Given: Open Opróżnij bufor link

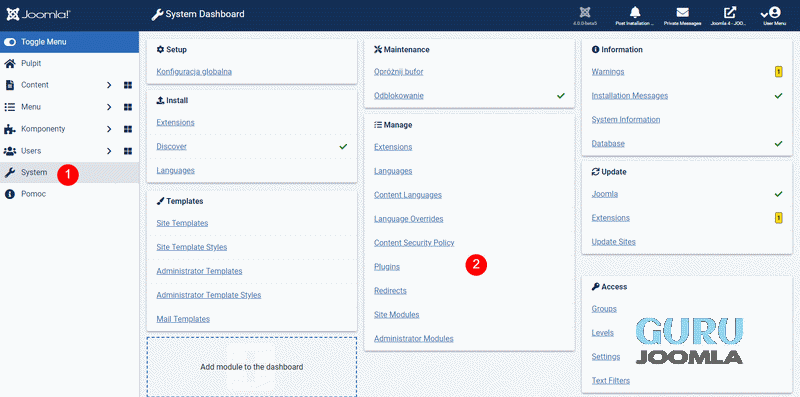Looking at the screenshot, I should click(x=398, y=72).
